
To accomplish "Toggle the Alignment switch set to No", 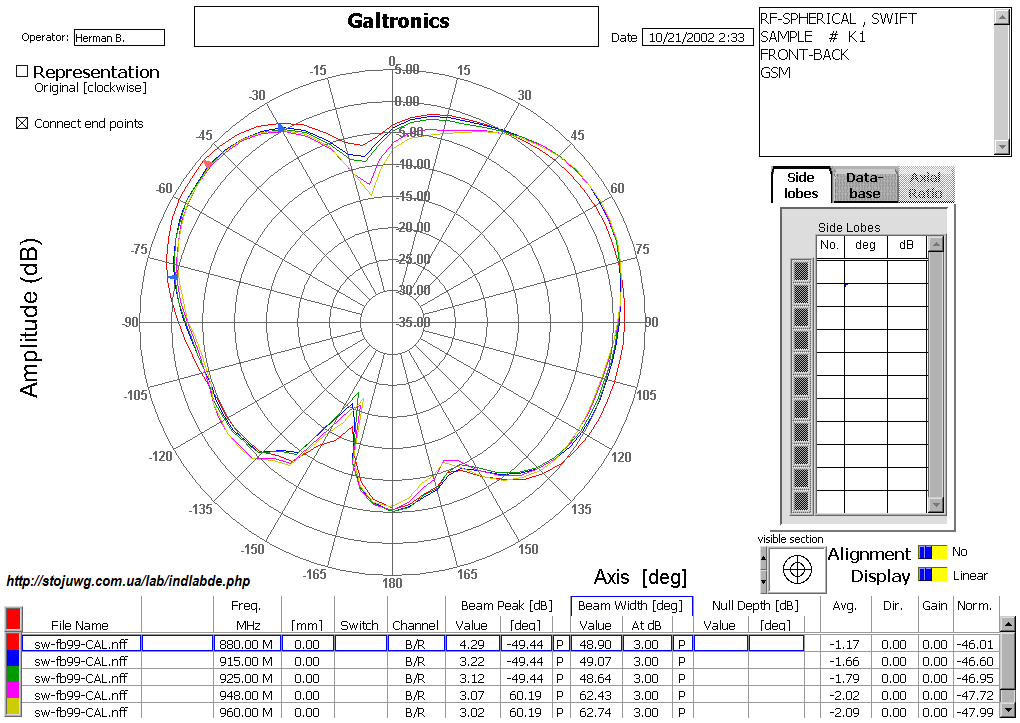I will click(932, 552).
